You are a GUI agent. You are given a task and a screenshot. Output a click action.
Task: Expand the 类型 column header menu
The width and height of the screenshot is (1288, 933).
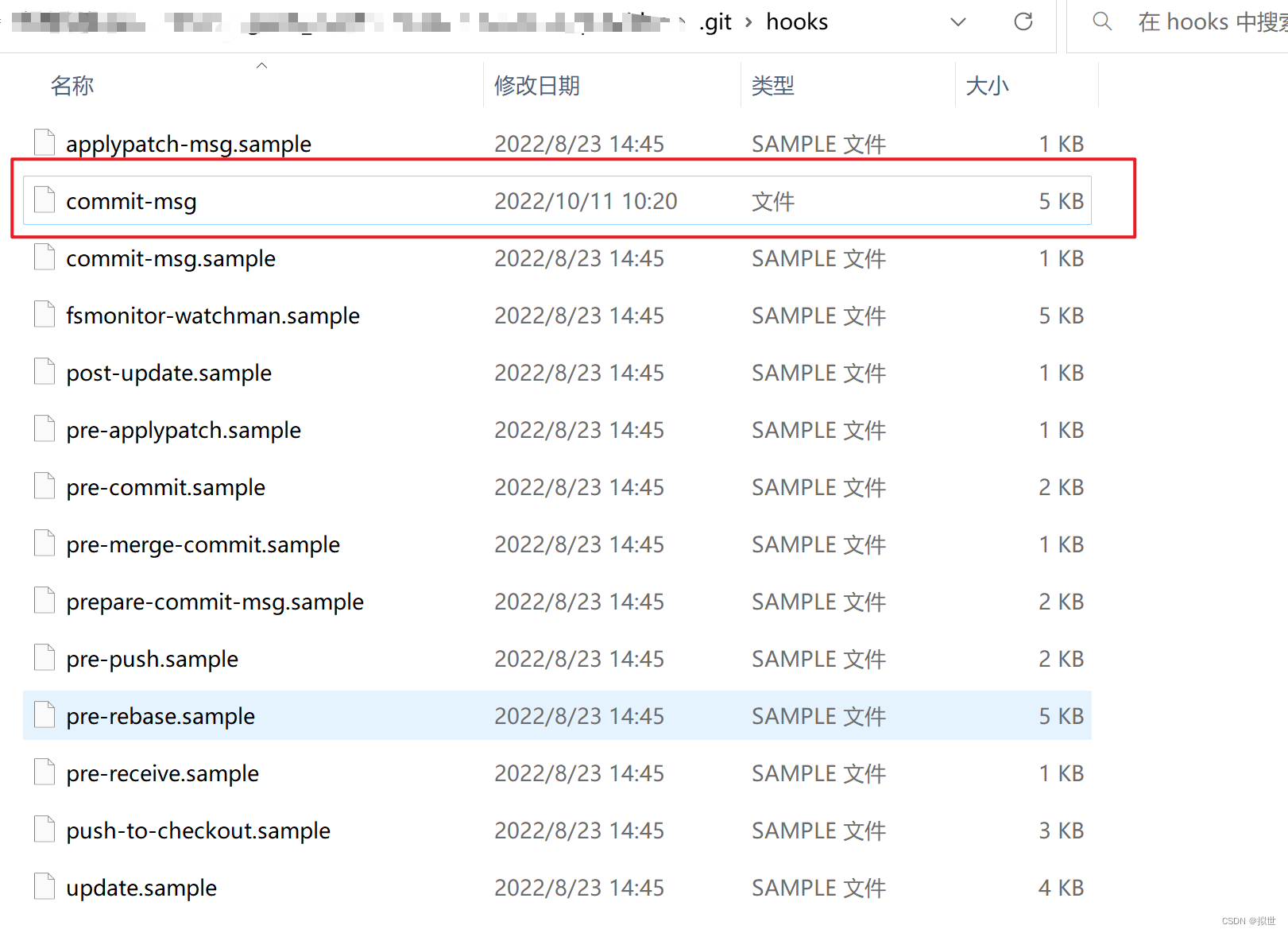[x=772, y=85]
